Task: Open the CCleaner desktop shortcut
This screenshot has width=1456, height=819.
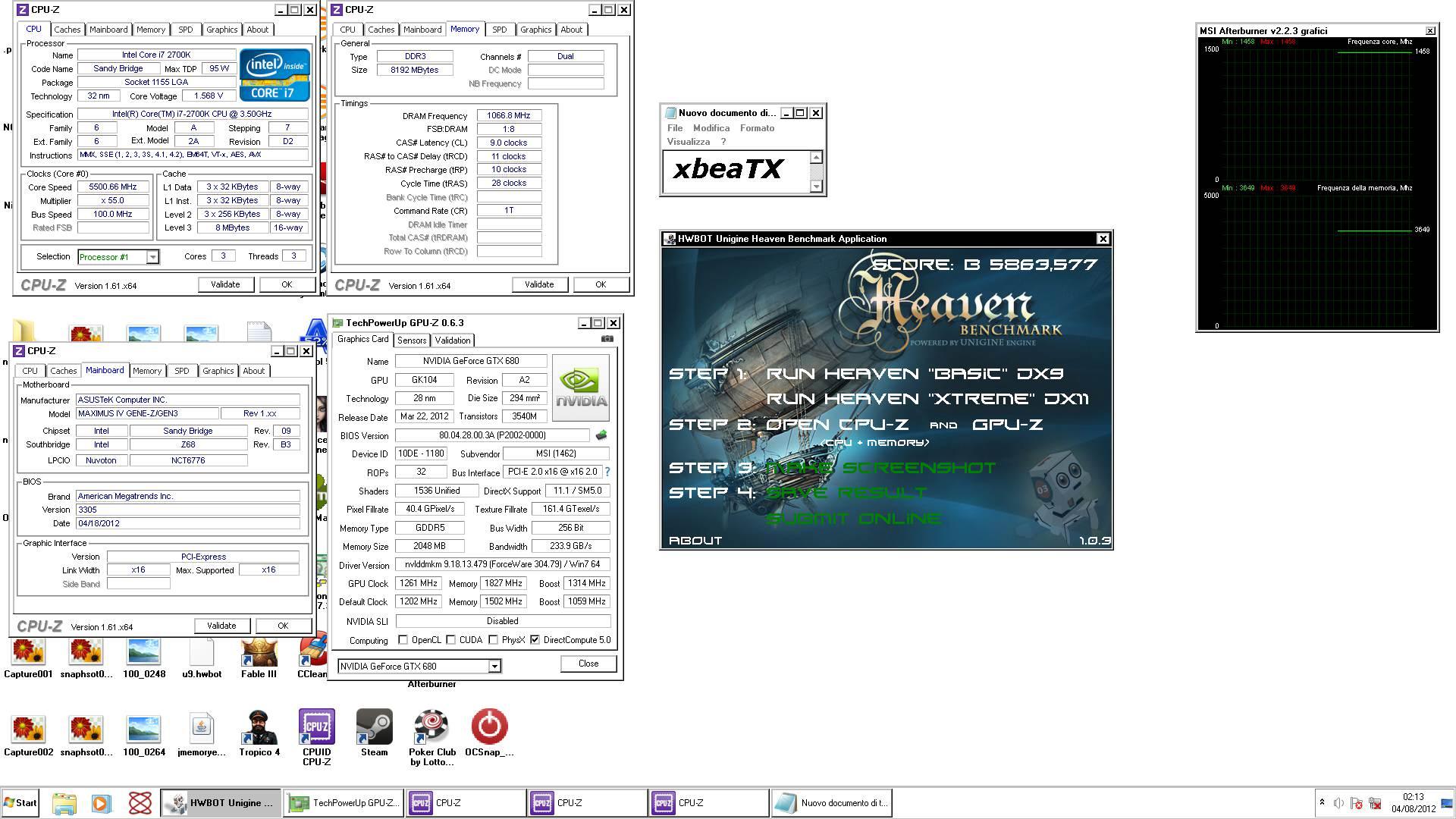Action: [x=312, y=658]
